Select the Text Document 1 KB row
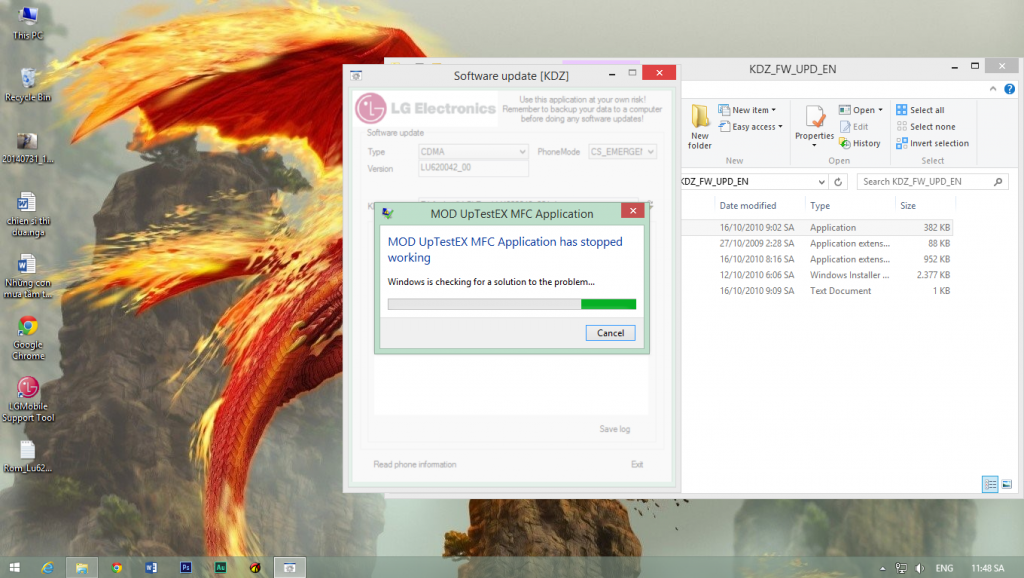The width and height of the screenshot is (1024, 578). [816, 291]
